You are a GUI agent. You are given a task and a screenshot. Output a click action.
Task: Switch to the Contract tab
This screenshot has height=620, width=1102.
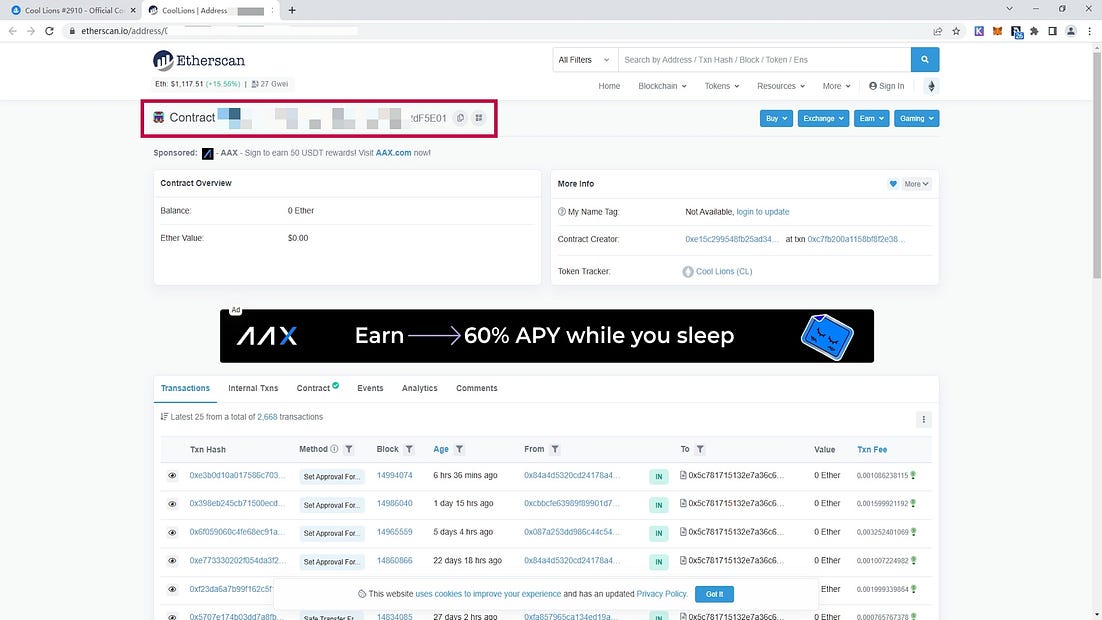(317, 388)
